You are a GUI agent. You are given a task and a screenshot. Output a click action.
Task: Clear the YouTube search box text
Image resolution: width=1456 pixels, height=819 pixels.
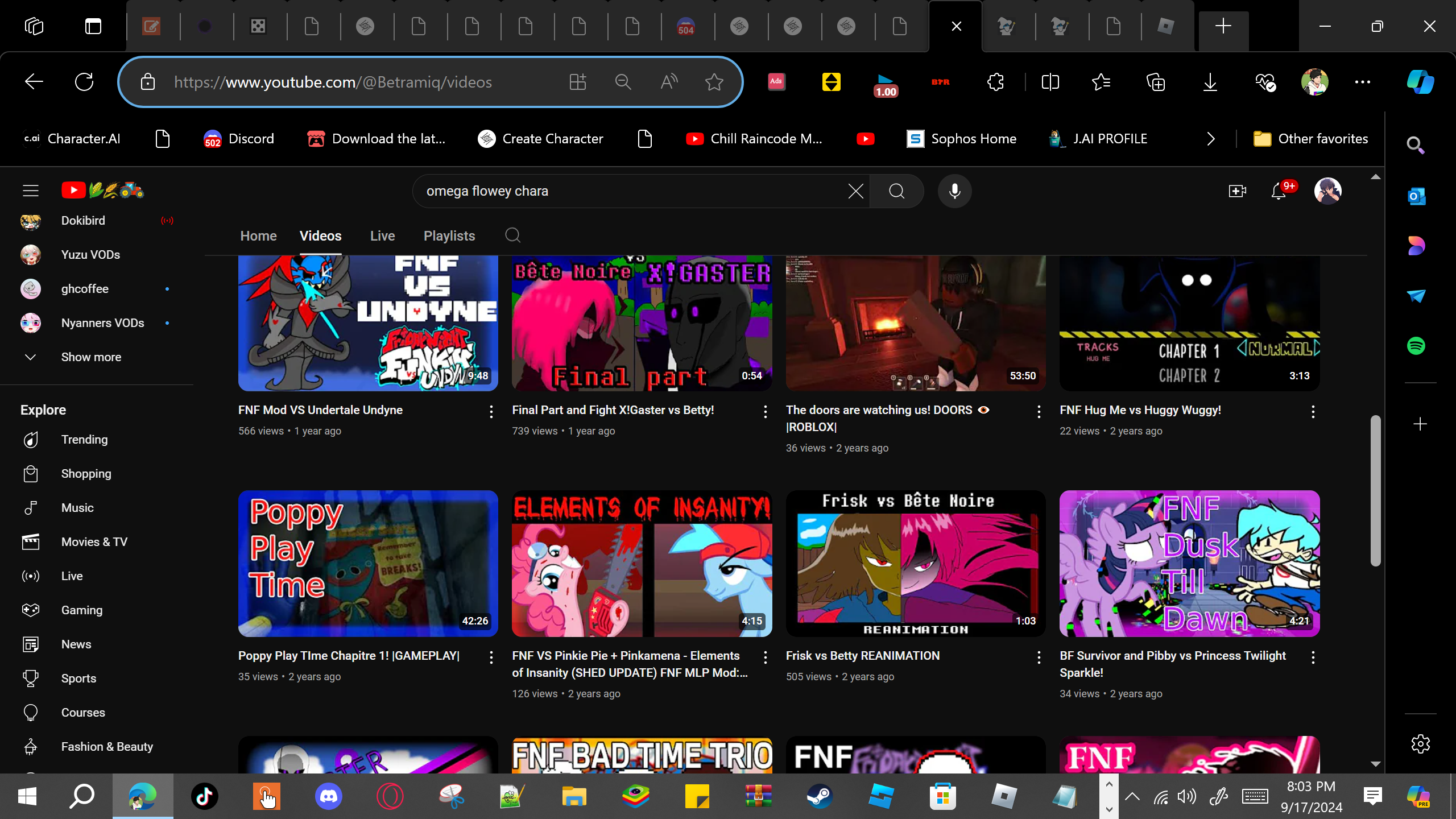(x=855, y=191)
